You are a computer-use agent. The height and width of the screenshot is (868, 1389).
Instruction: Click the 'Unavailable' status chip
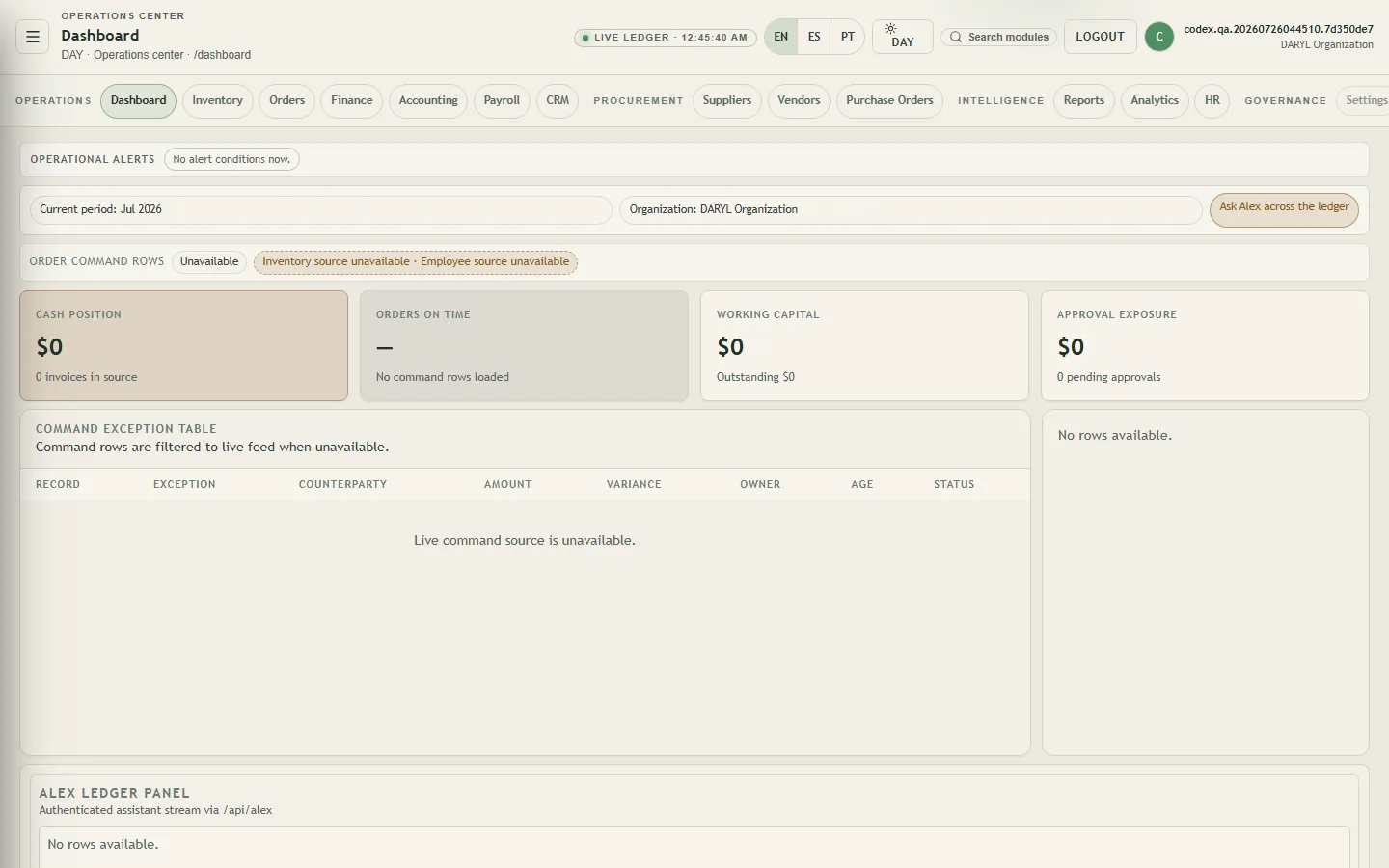(209, 261)
